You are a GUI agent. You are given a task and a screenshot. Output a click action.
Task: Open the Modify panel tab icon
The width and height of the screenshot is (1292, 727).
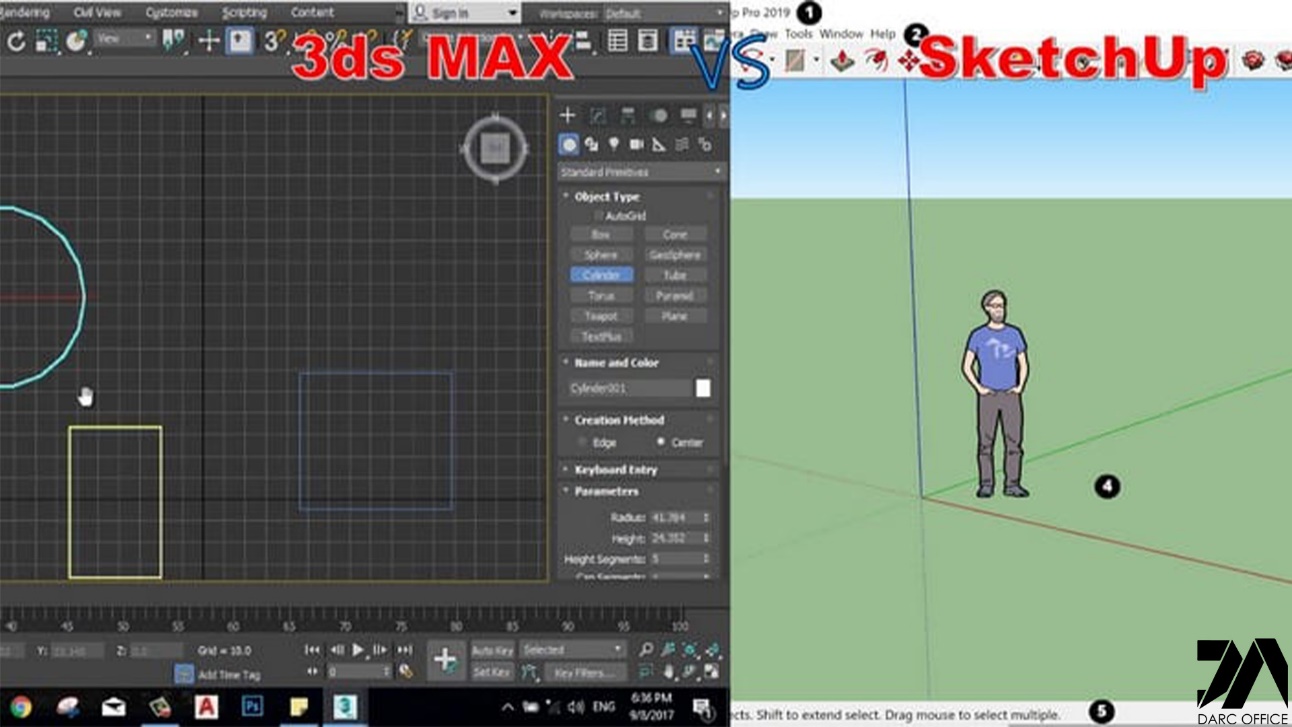598,116
